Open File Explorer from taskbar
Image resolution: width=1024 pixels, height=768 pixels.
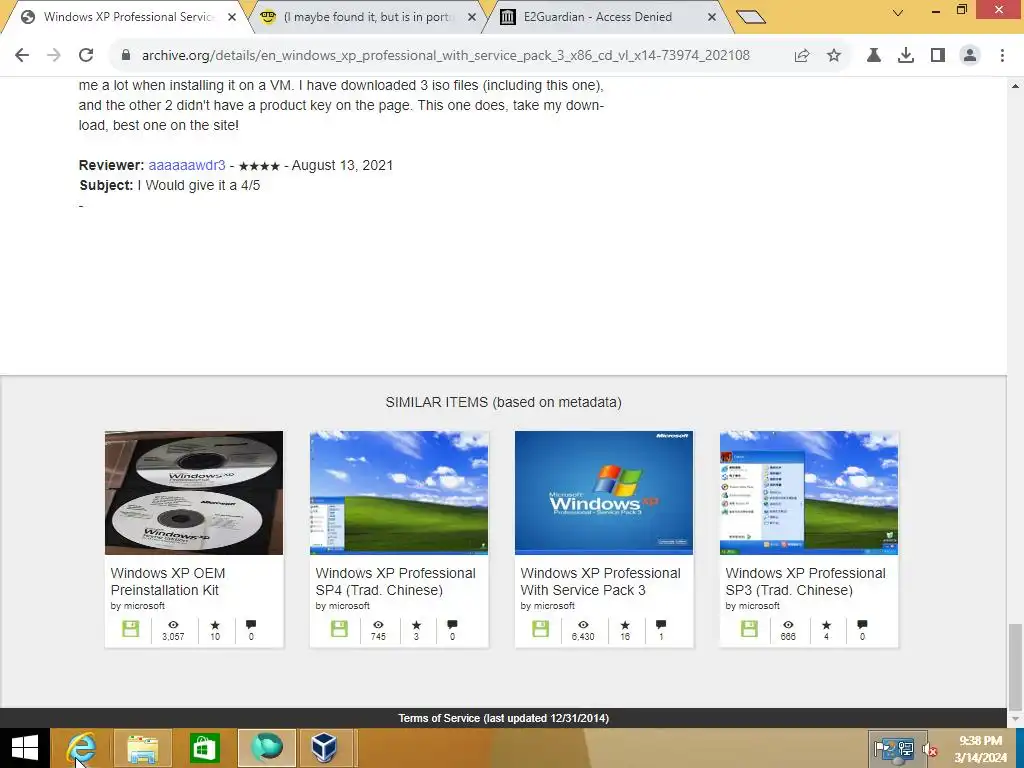142,748
